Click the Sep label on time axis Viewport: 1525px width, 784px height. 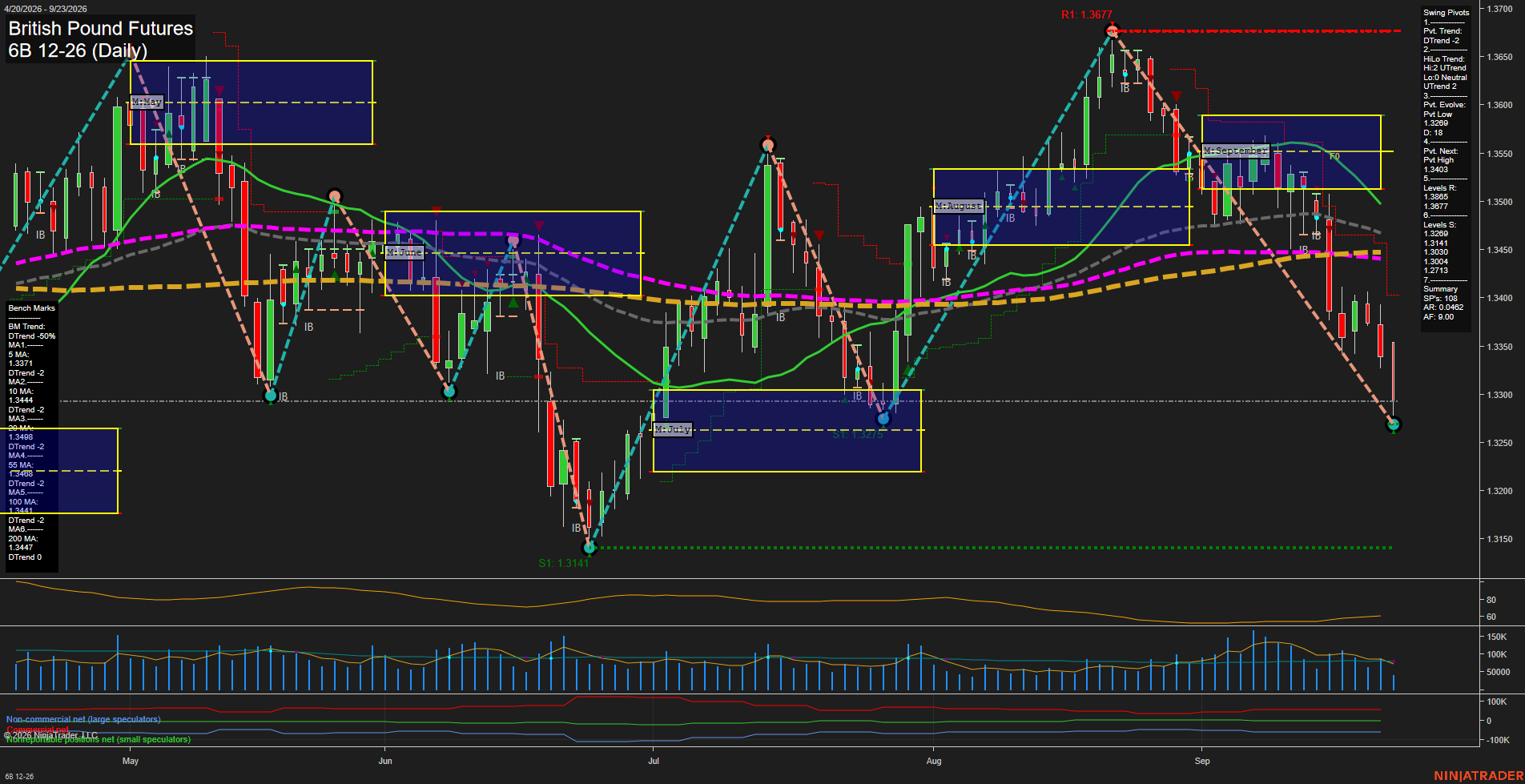[x=1202, y=761]
